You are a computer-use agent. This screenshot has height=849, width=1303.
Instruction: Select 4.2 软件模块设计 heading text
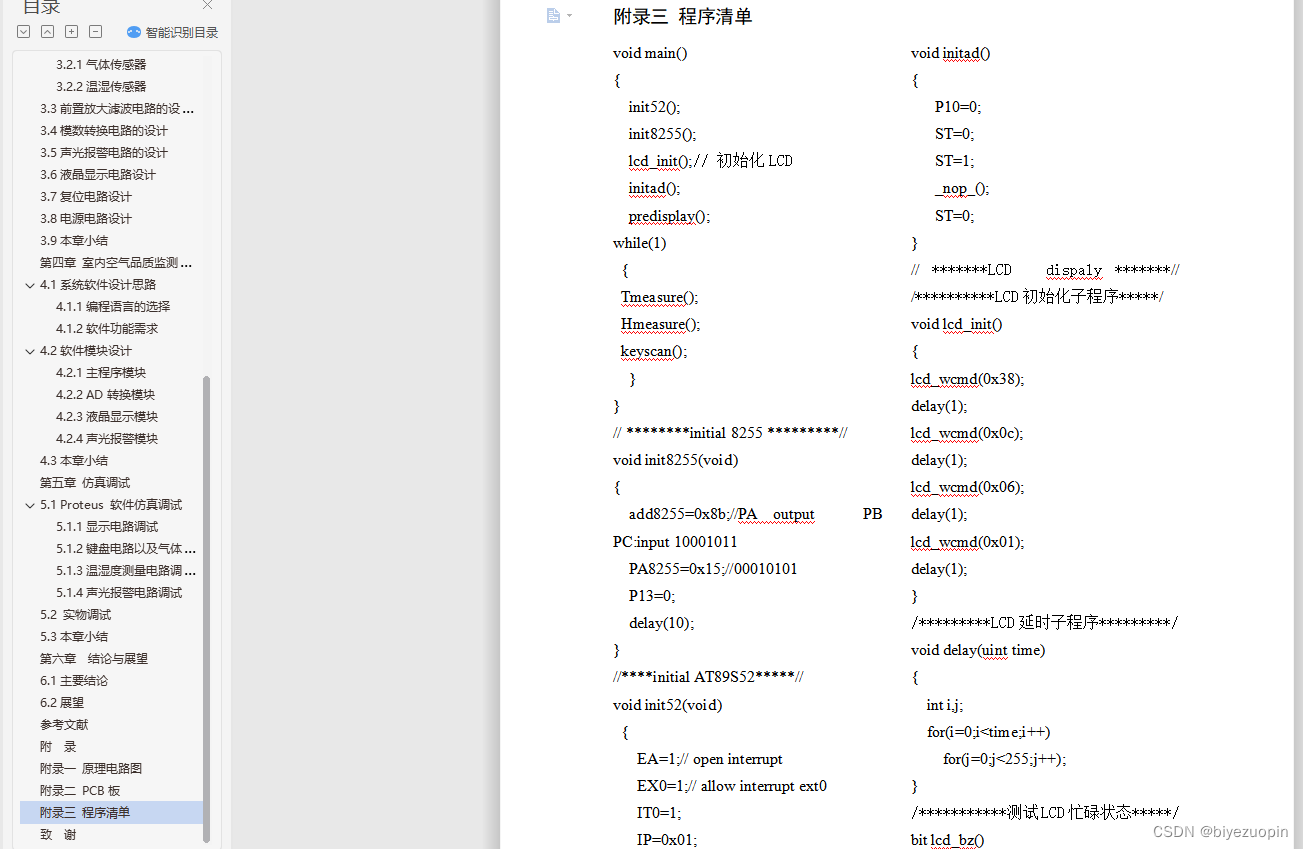point(86,351)
